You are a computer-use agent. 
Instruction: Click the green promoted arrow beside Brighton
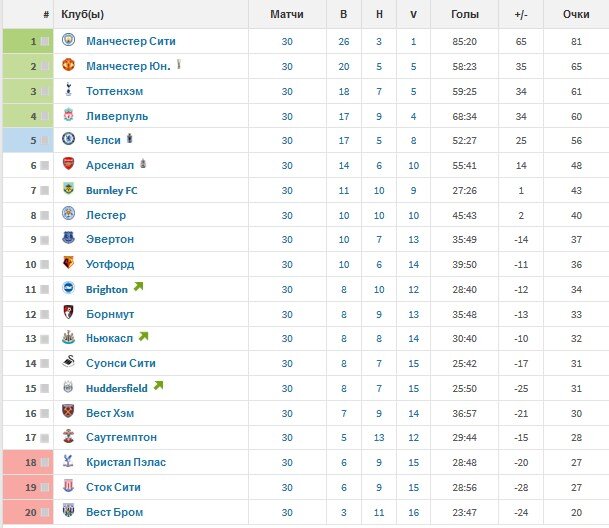[x=138, y=287]
